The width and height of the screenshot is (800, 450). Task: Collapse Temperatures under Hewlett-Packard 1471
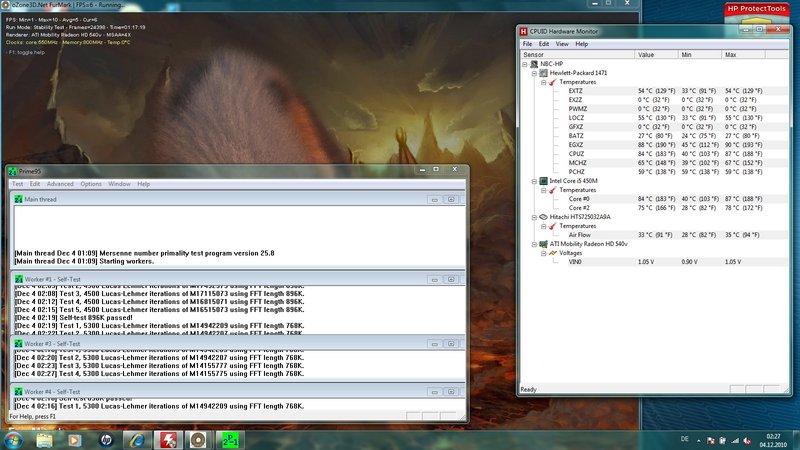point(543,82)
